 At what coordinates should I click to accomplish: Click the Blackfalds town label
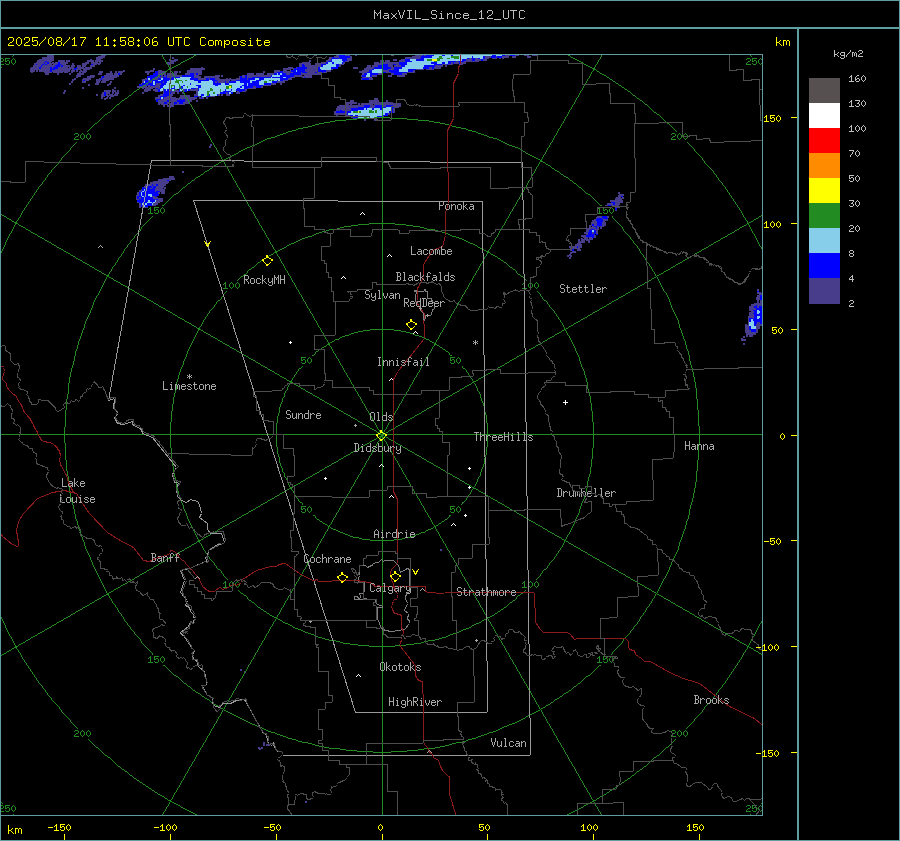(425, 277)
